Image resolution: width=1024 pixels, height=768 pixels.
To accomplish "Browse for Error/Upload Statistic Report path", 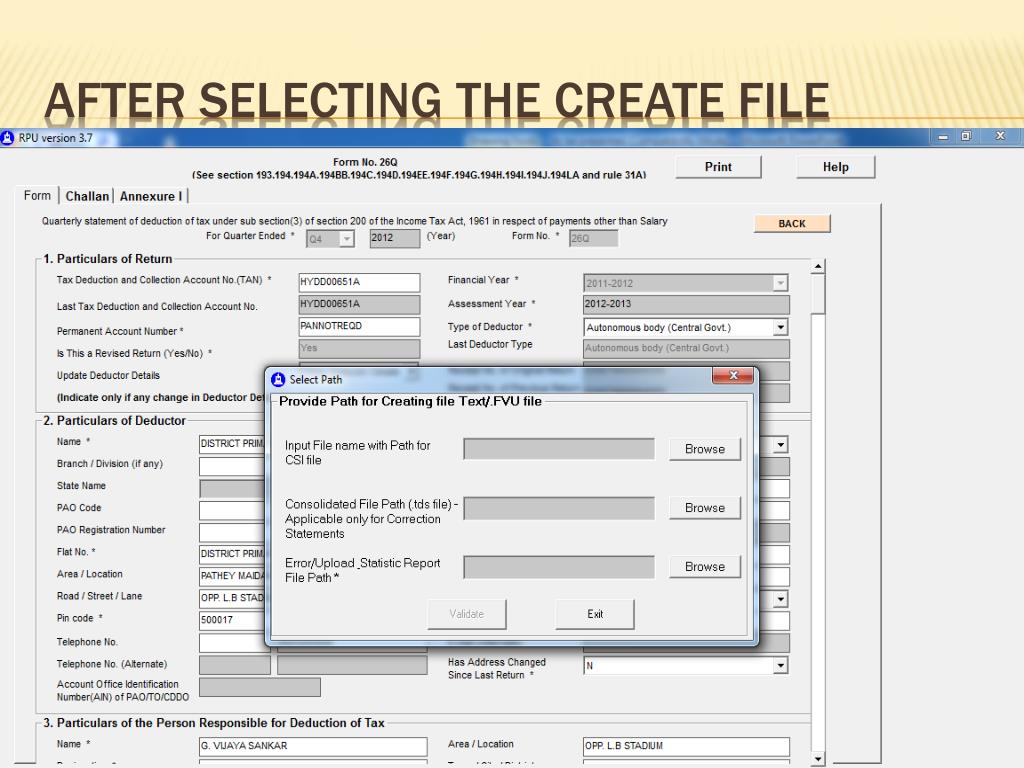I will point(704,567).
